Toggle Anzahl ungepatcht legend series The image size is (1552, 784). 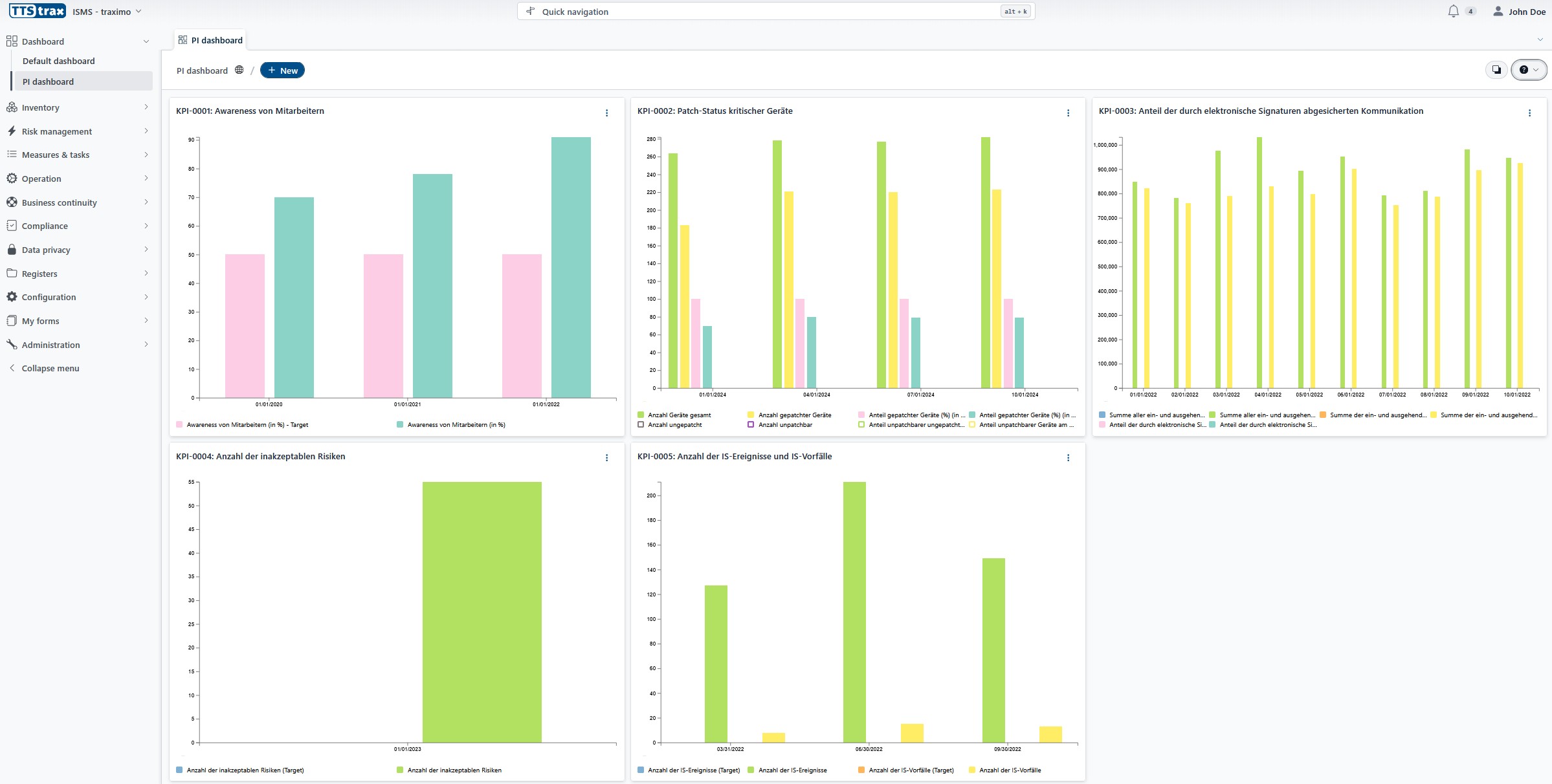(x=674, y=425)
